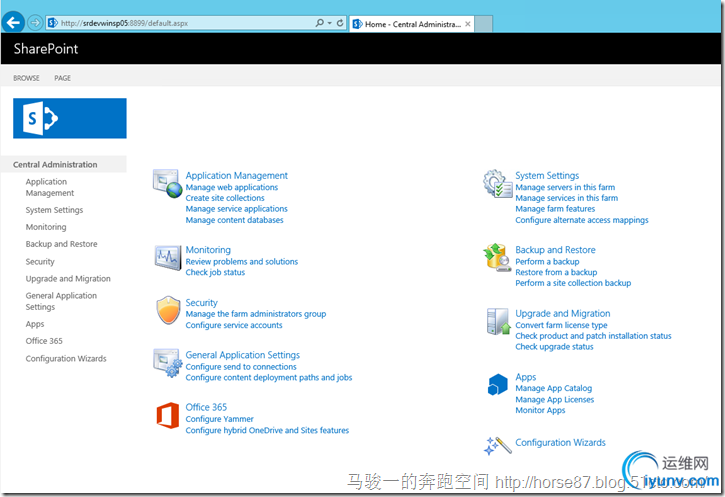
Task: Select Central Administration in left navigation
Action: [x=55, y=165]
